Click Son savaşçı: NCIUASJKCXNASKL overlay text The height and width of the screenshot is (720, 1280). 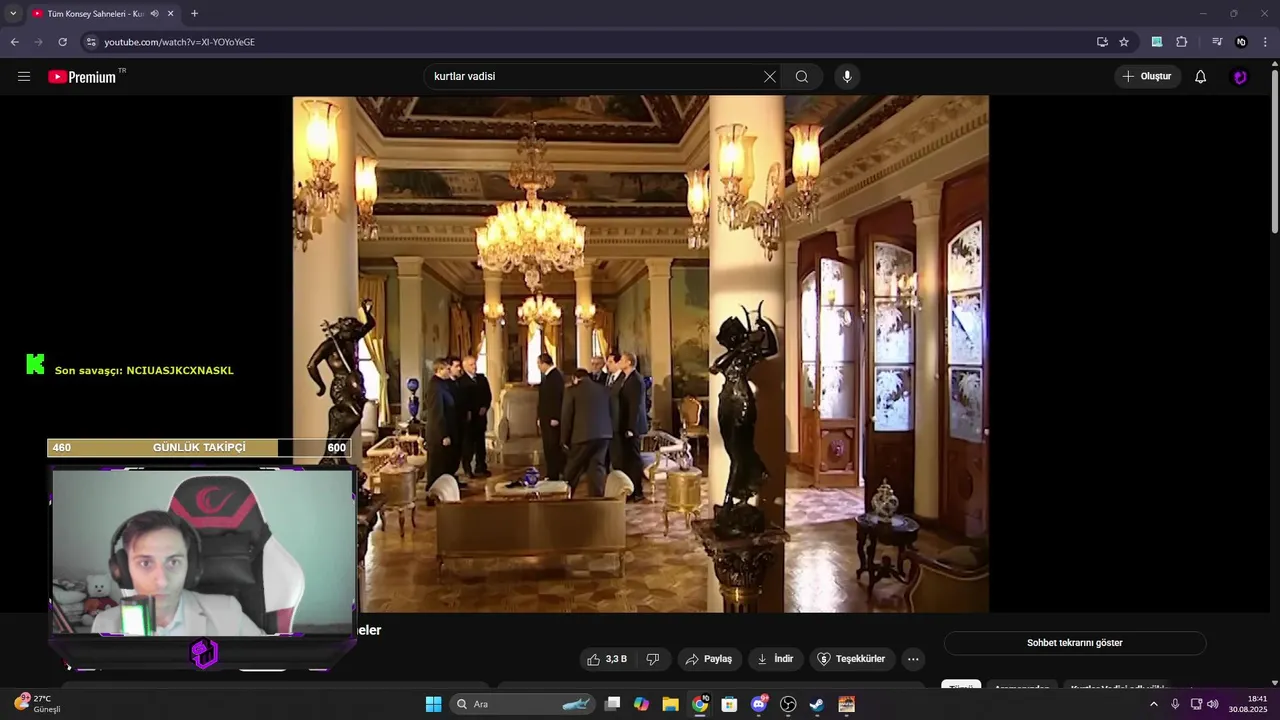click(144, 371)
